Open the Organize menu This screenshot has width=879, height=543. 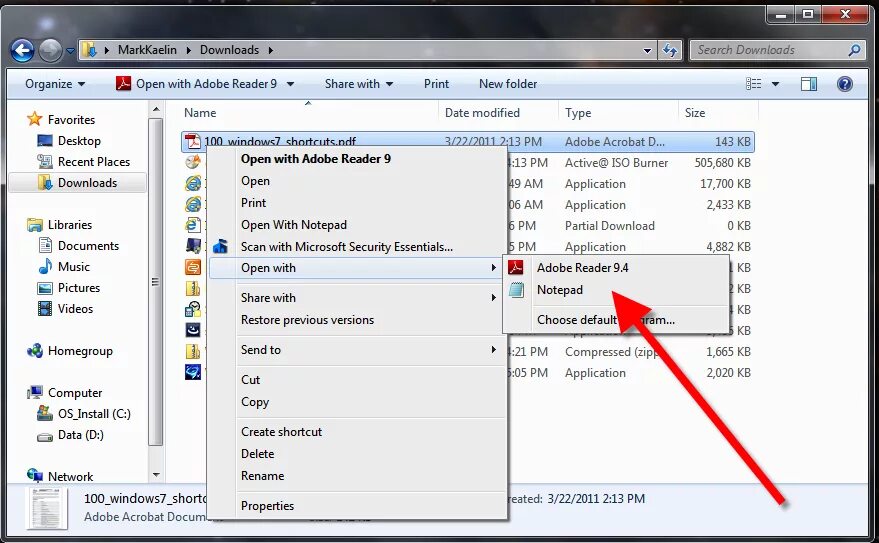click(55, 84)
